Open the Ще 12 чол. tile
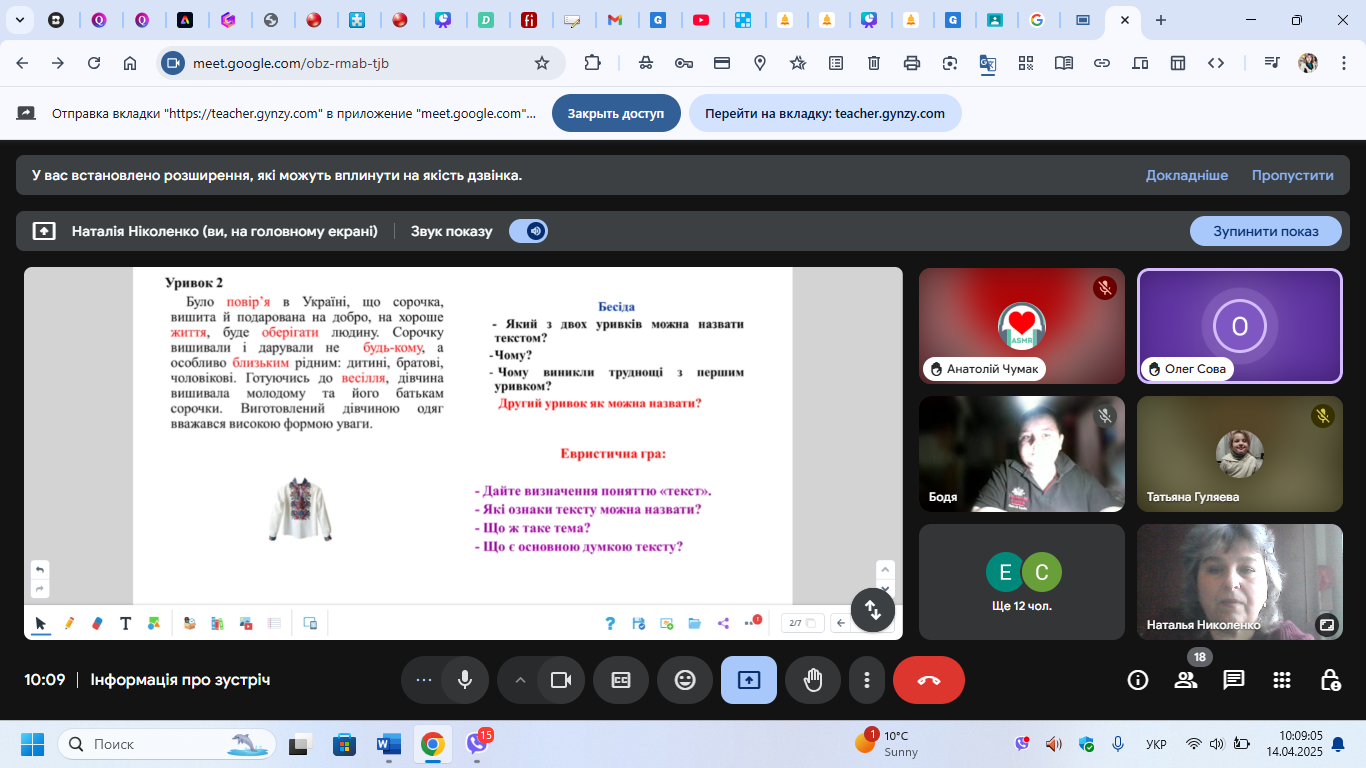Screen dimensions: 1366x768 coord(1021,582)
